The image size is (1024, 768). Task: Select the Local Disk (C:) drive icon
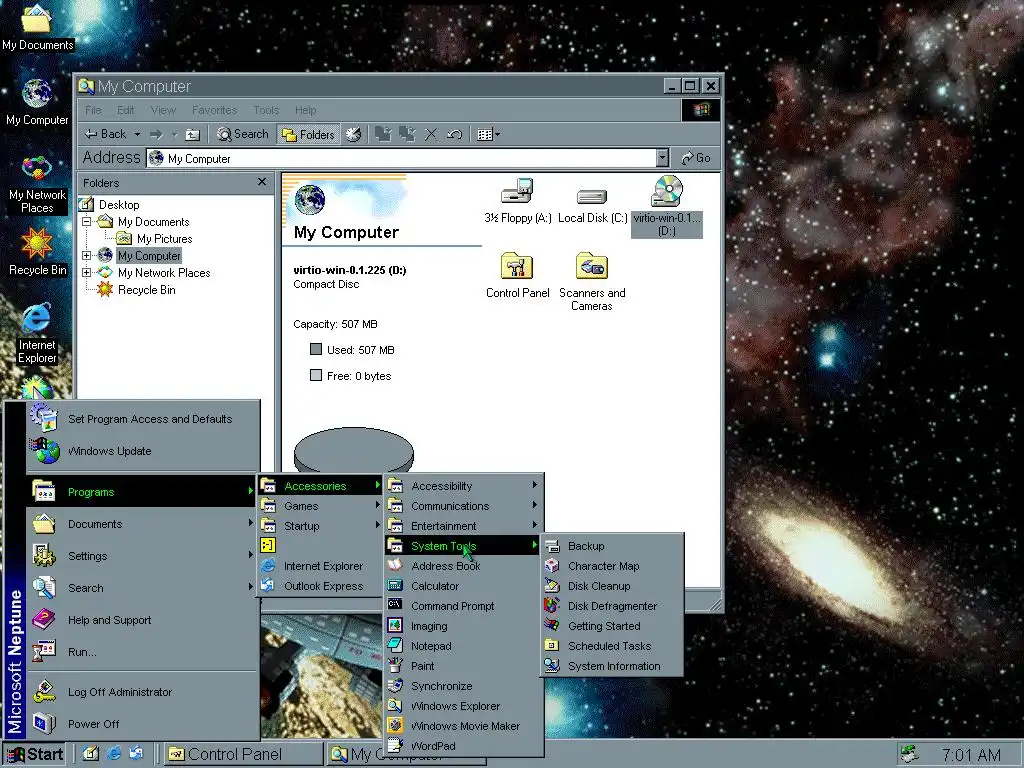coord(592,204)
